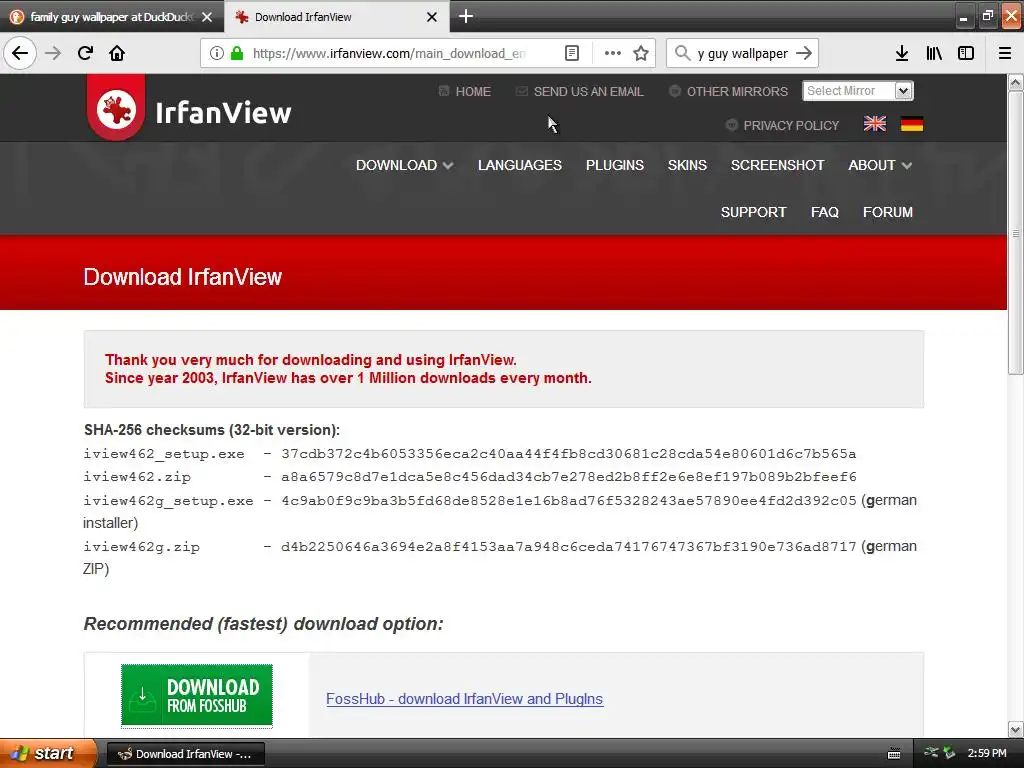Close the family guy wallpaper tab
This screenshot has width=1024, height=768.
pyautogui.click(x=207, y=17)
